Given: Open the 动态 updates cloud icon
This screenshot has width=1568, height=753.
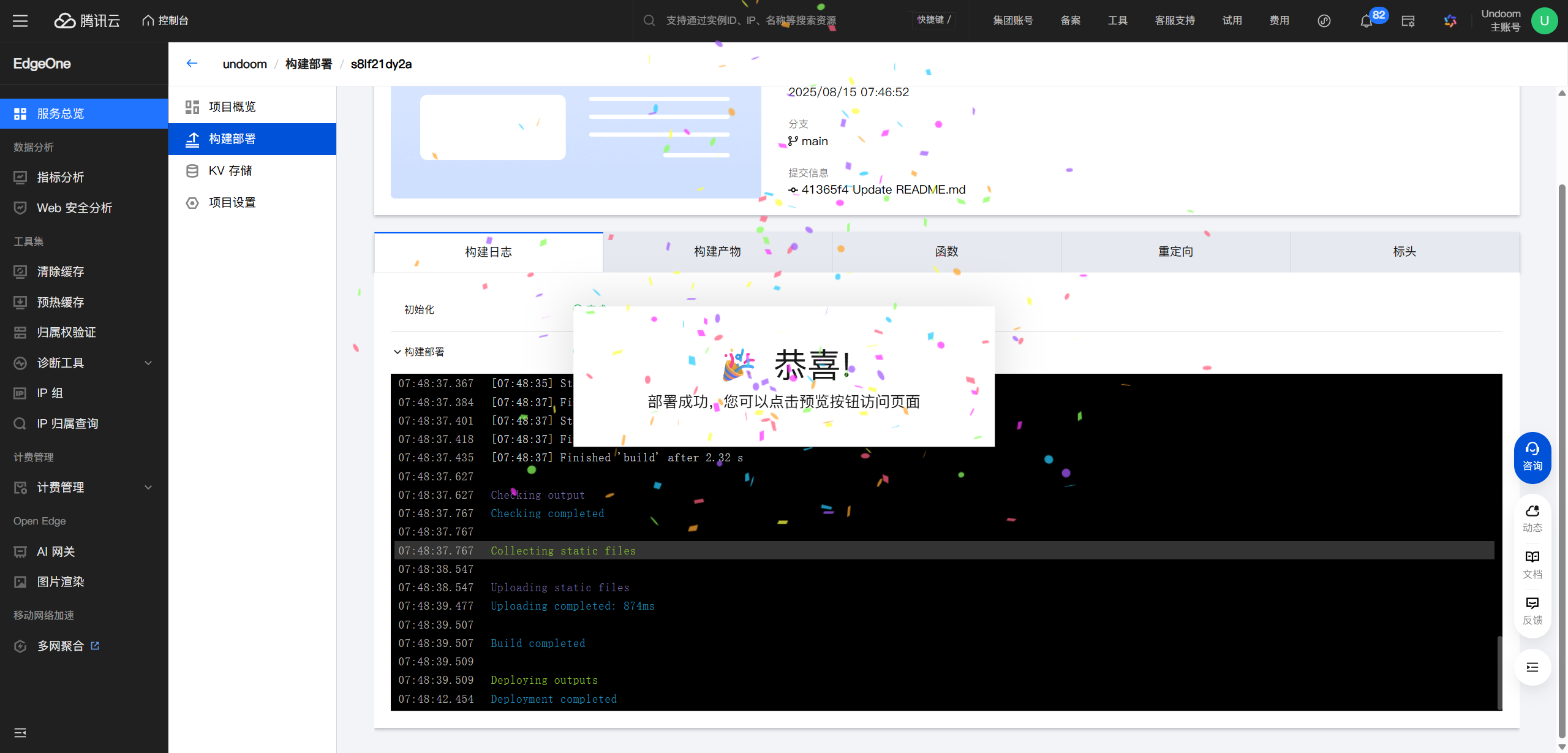Looking at the screenshot, I should (1532, 518).
